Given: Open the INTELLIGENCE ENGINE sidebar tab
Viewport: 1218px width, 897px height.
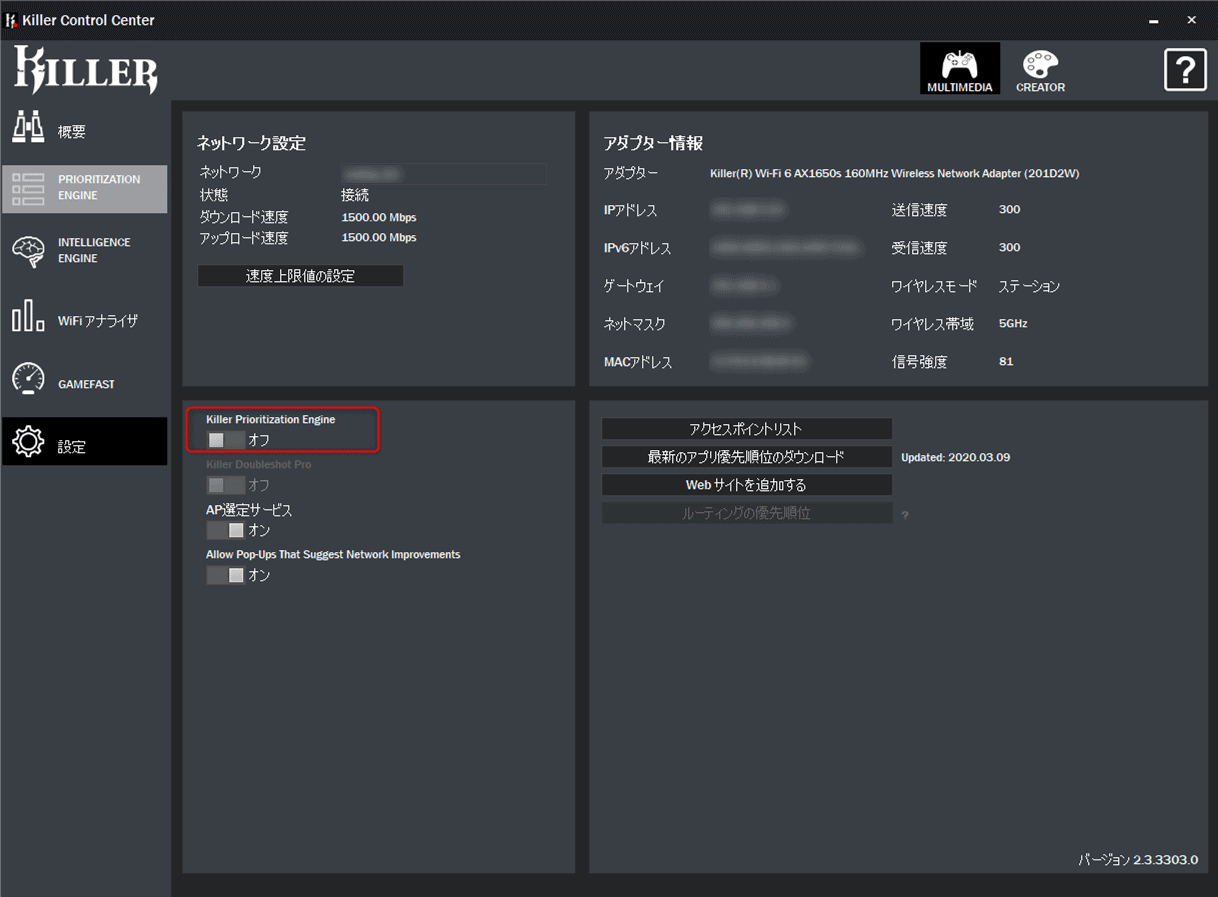Looking at the screenshot, I should [85, 251].
